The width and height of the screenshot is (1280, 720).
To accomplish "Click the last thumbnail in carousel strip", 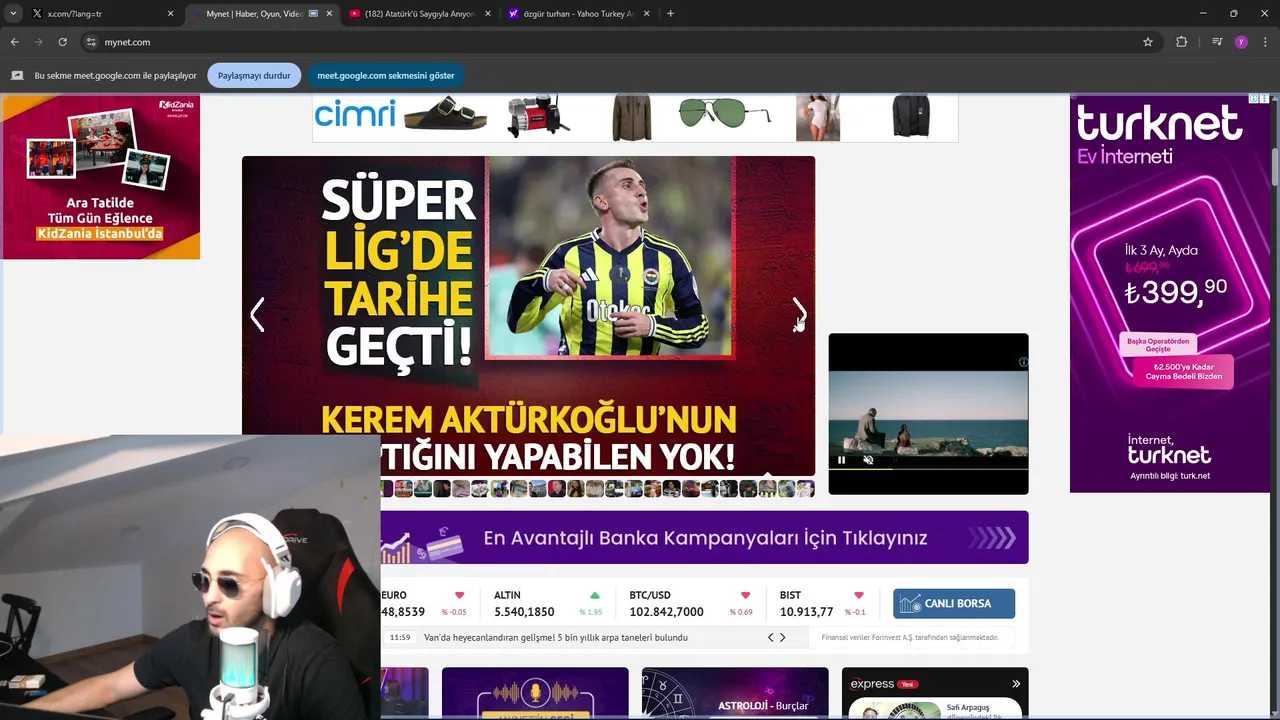I will (805, 488).
